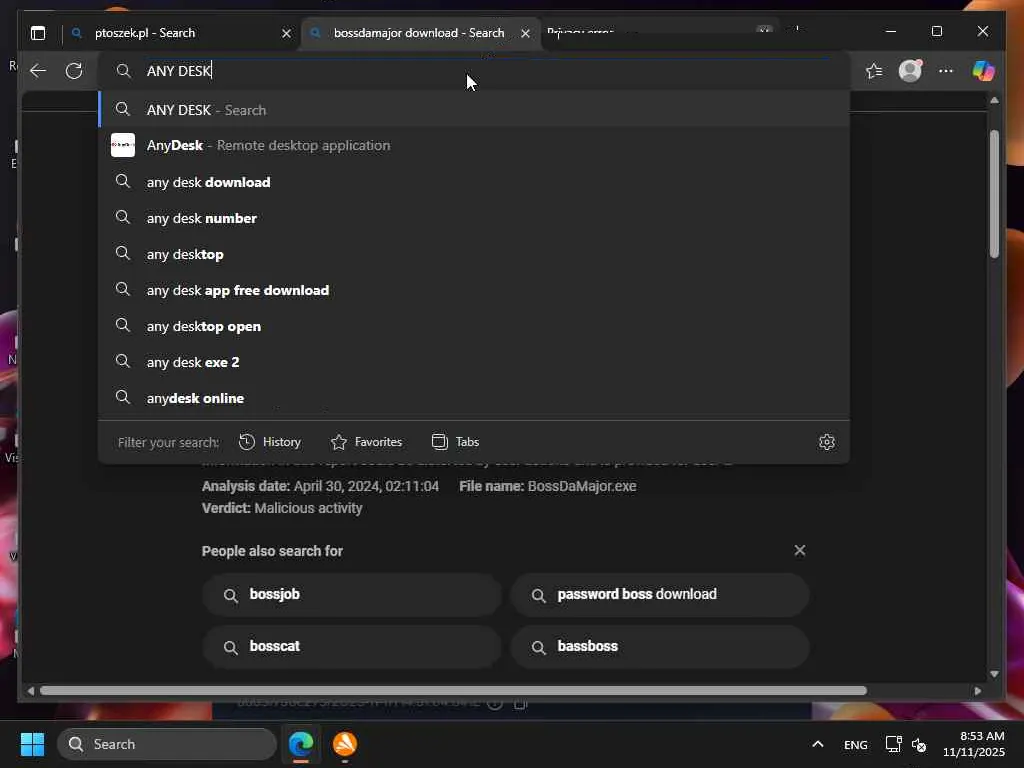The image size is (1024, 768).
Task: Open address bar suggestion settings gear
Action: click(827, 442)
